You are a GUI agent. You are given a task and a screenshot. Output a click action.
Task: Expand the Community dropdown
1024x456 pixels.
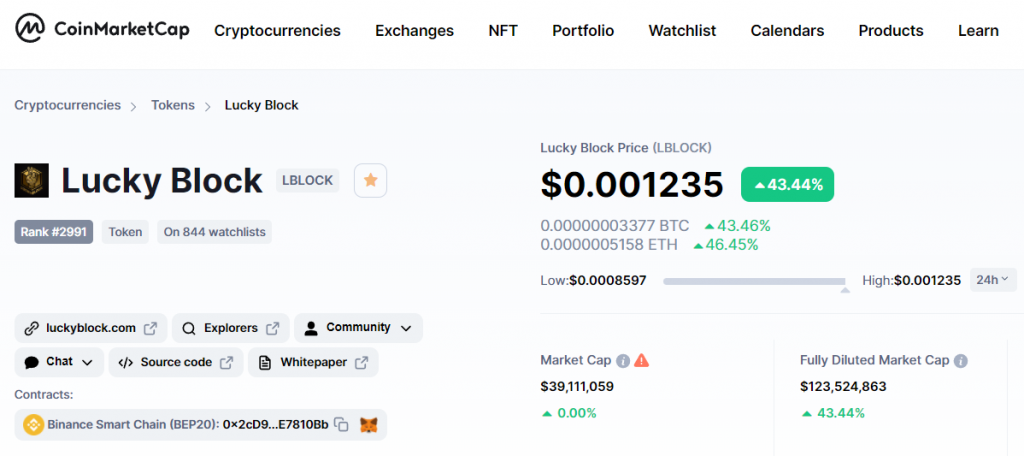358,328
